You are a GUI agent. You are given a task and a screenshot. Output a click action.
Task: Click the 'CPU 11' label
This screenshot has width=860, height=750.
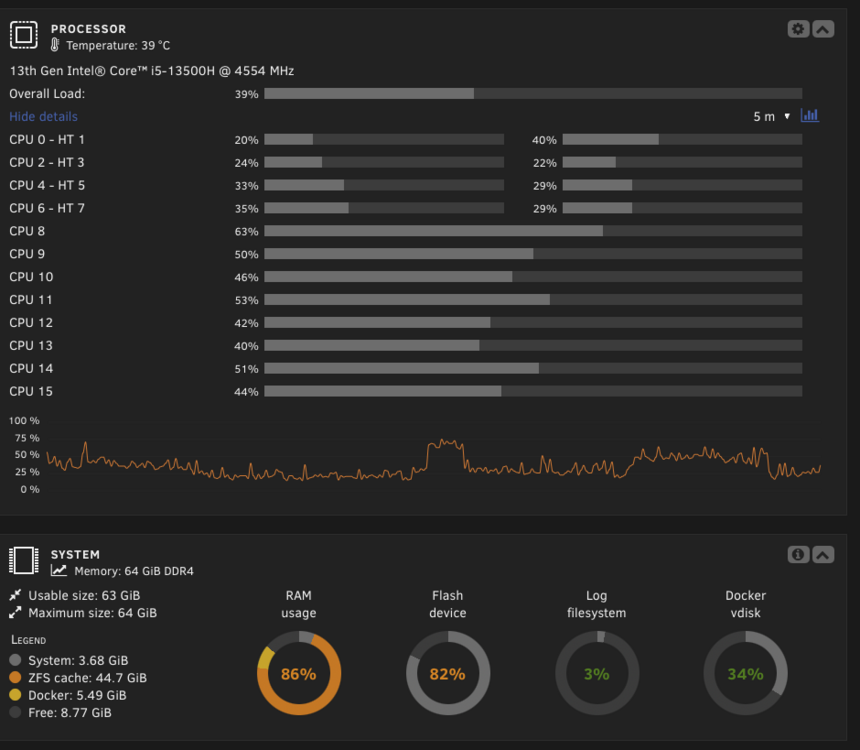(31, 300)
